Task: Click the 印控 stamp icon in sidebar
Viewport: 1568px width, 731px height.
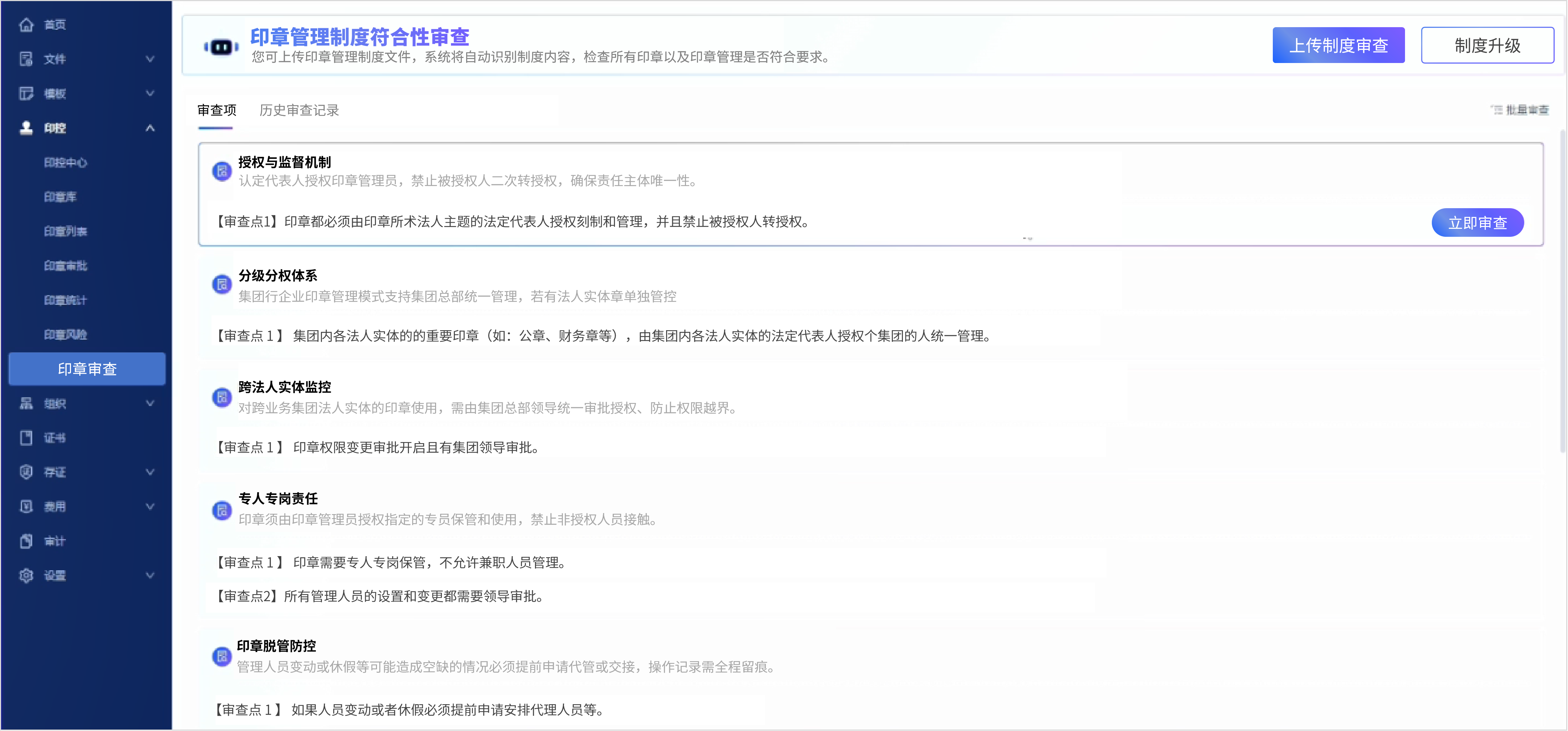Action: 26,128
